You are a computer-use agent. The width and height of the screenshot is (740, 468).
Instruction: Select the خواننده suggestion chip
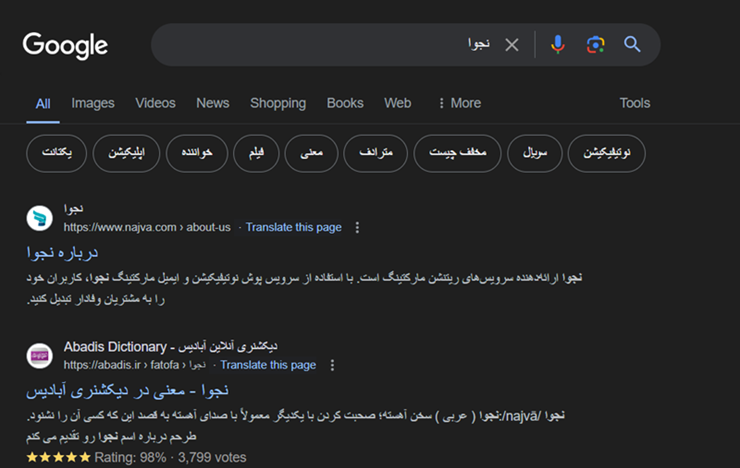coord(197,153)
